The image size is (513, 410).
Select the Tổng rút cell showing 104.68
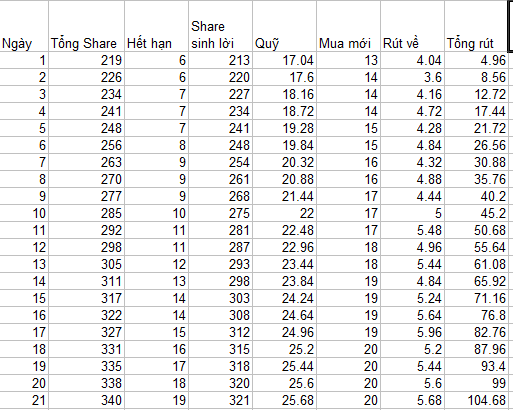[x=476, y=400]
